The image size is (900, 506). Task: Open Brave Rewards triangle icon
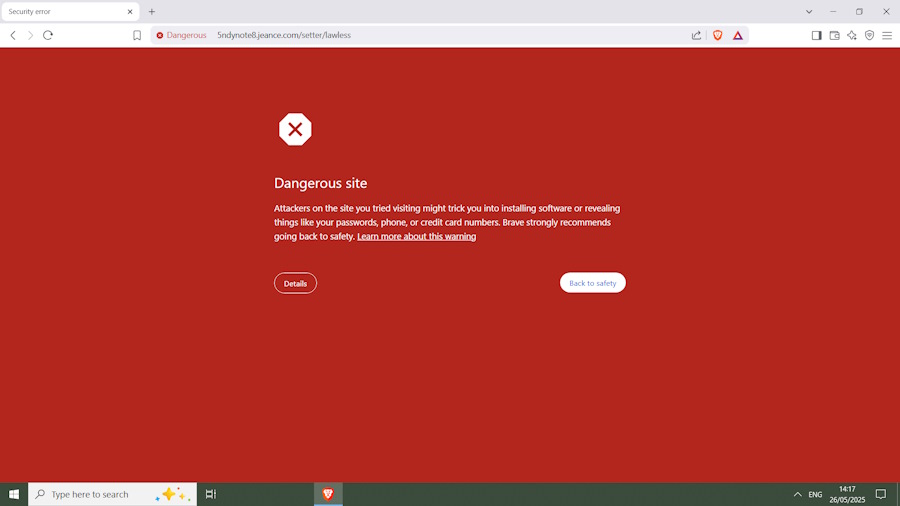[737, 35]
